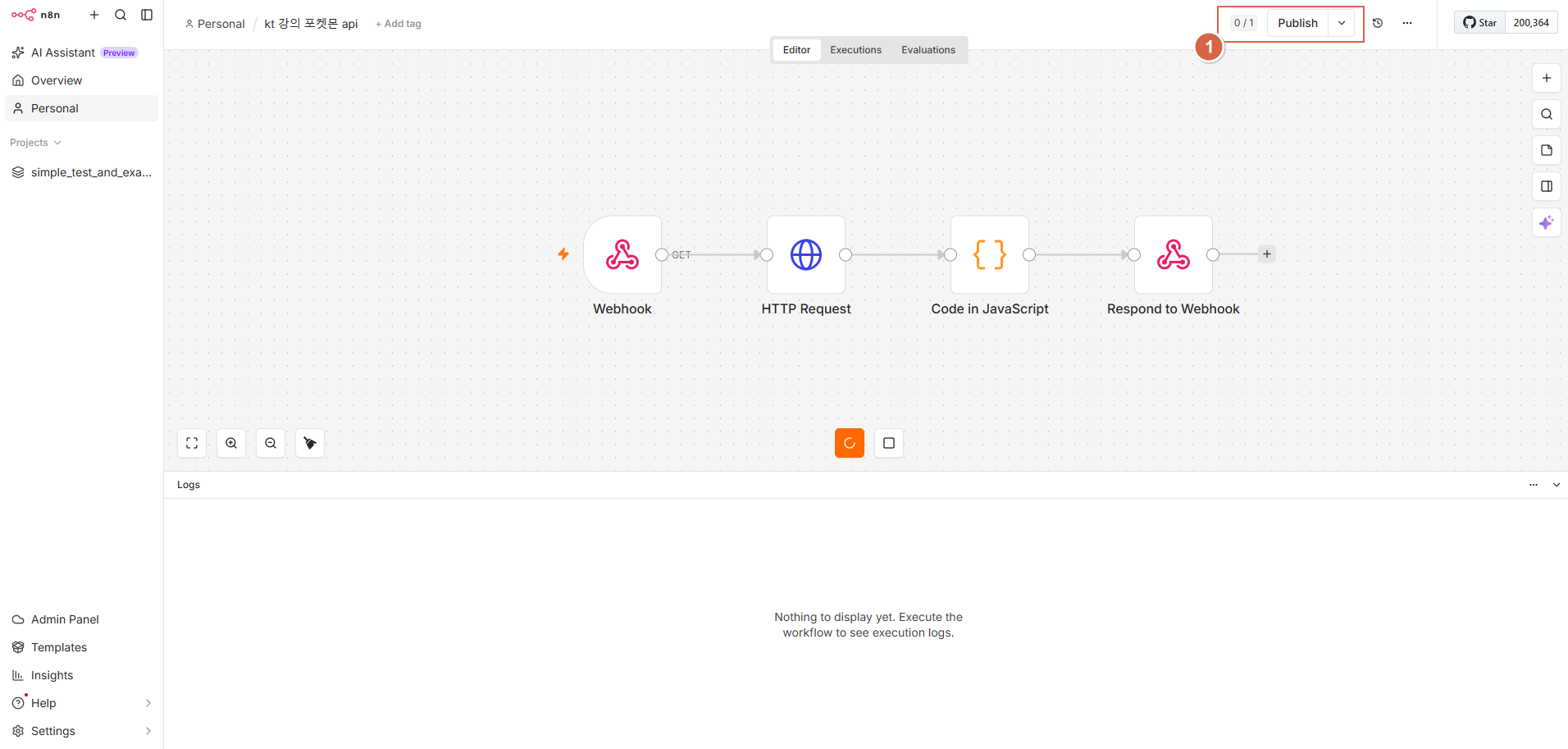This screenshot has width=1568, height=749.
Task: Open workflow history icon
Action: click(x=1378, y=23)
